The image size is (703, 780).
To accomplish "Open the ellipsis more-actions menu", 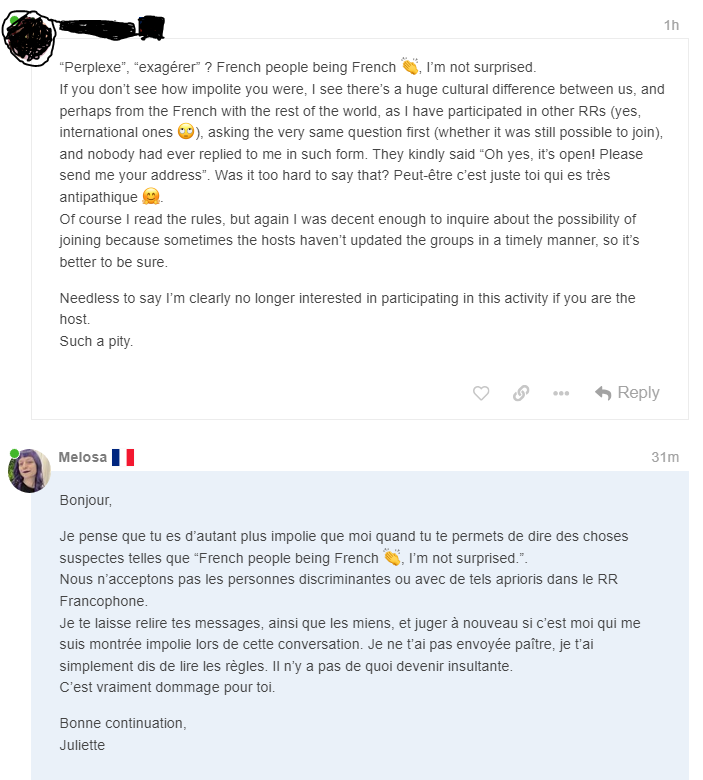I will 561,393.
